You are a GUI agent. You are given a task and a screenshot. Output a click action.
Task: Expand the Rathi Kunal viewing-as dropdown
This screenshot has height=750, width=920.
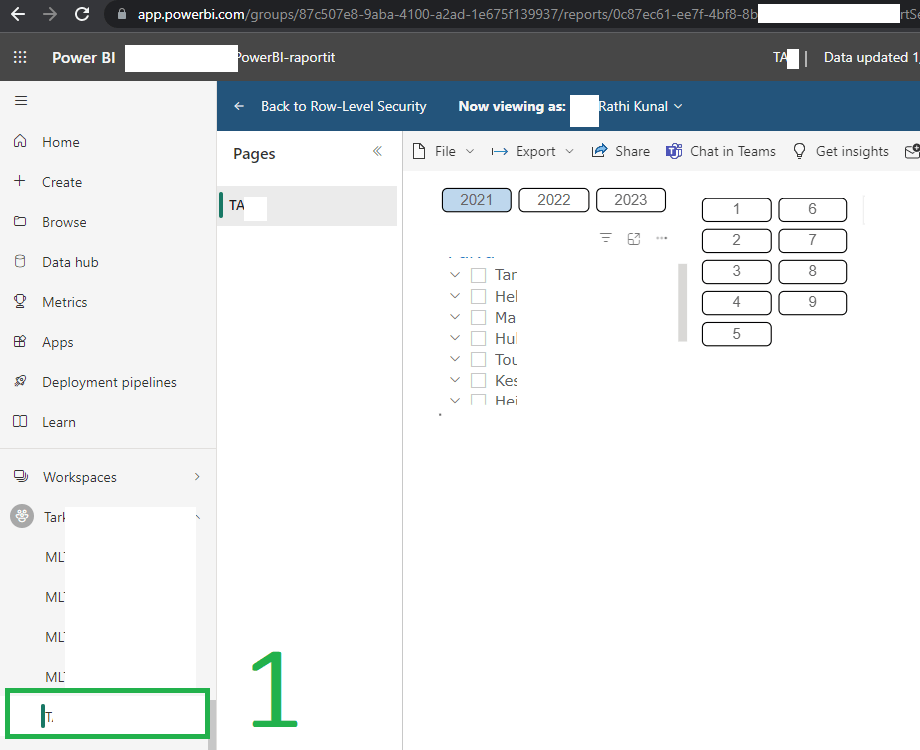[x=678, y=106]
